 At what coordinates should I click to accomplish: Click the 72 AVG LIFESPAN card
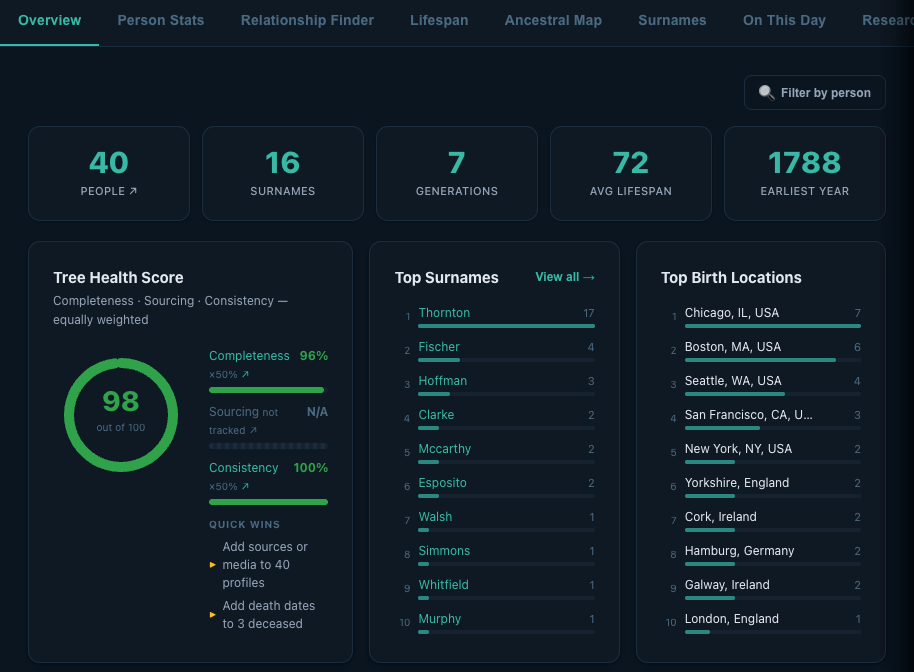pos(631,174)
